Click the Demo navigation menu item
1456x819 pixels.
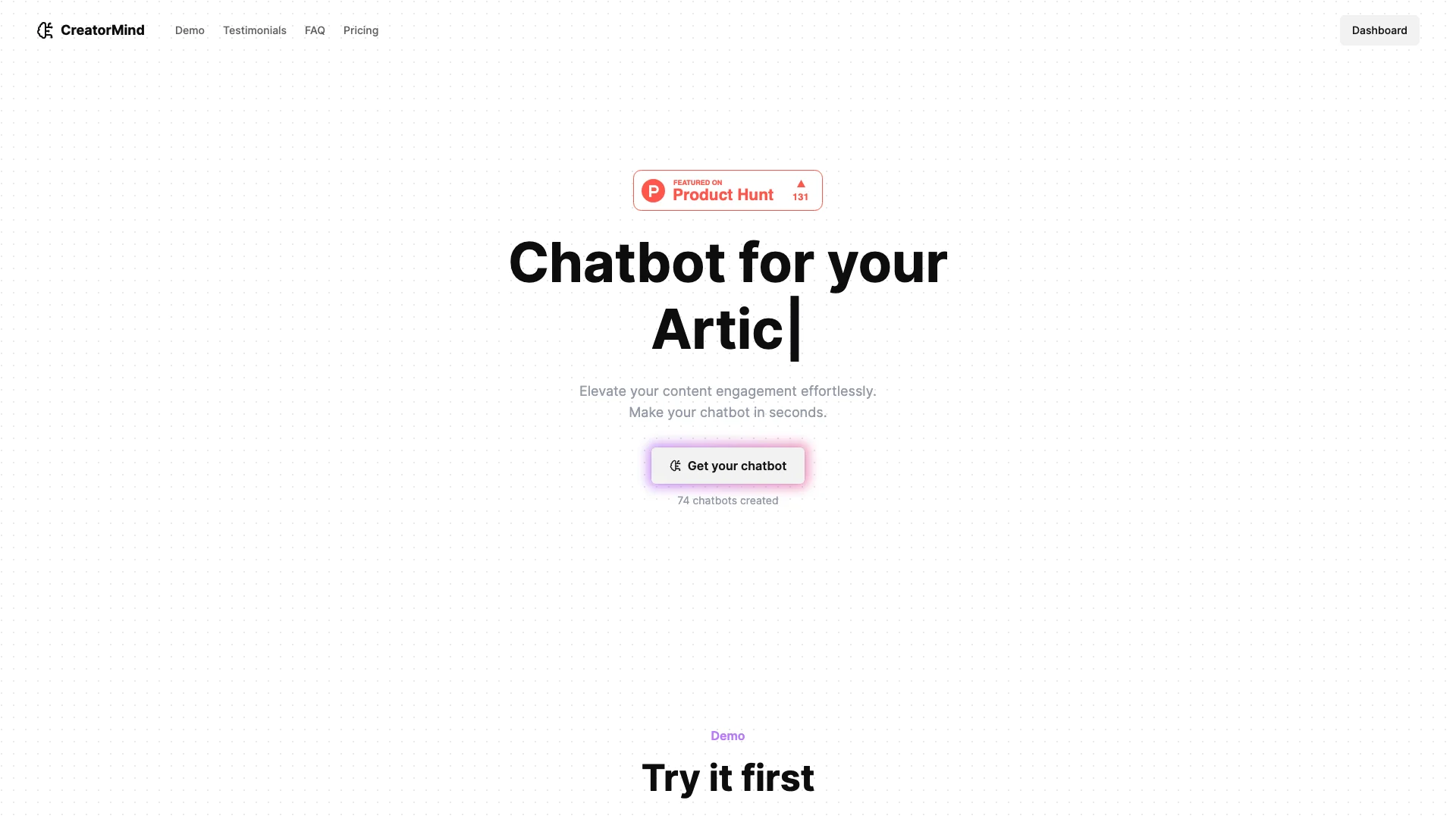point(190,30)
